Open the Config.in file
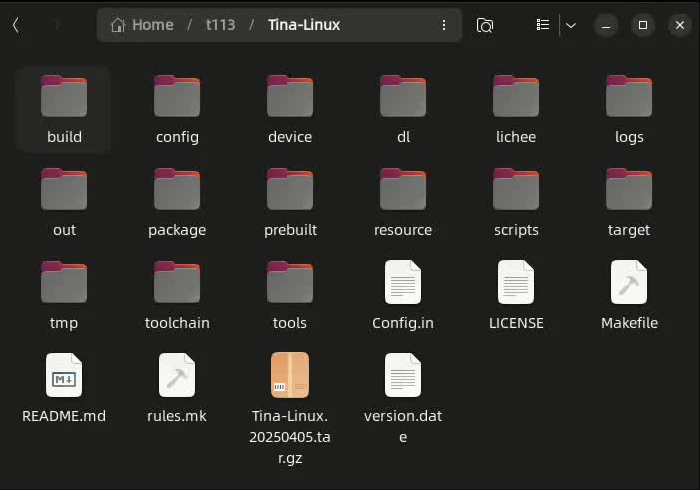Image resolution: width=700 pixels, height=490 pixels. 403,283
